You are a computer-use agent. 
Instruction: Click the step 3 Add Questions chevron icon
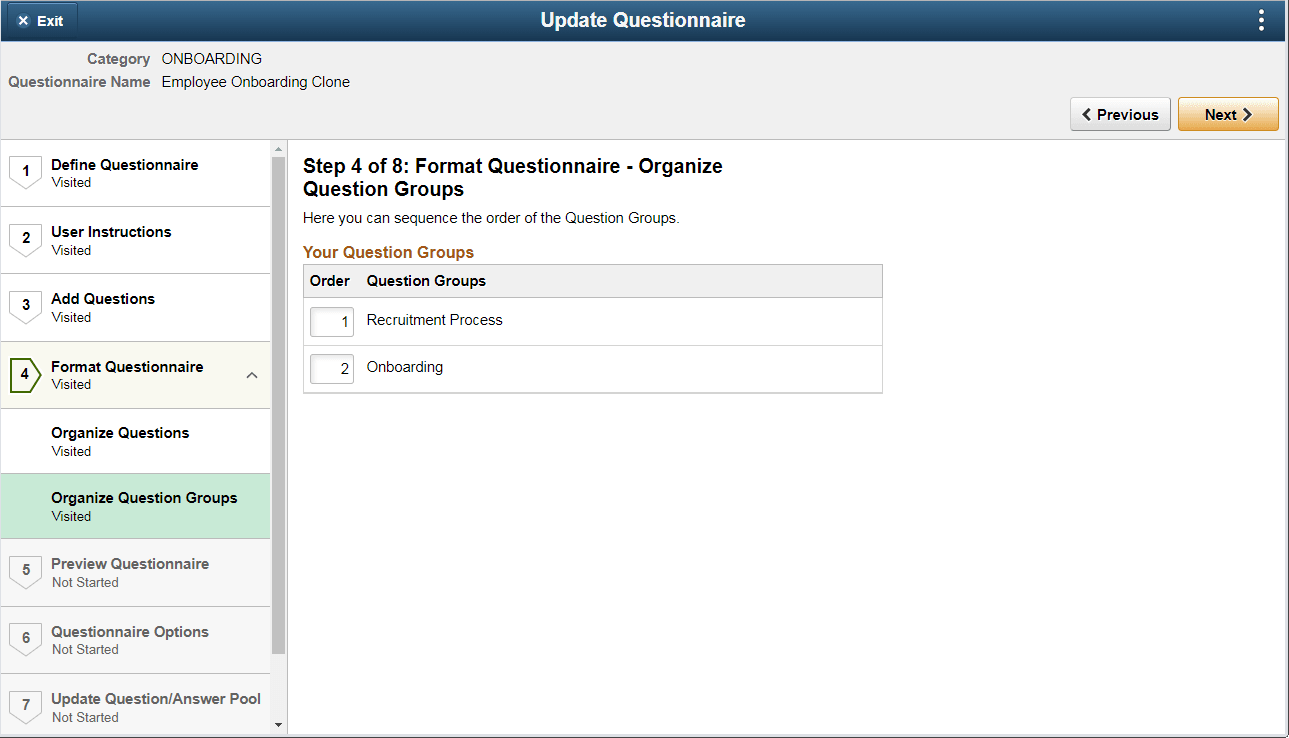(25, 306)
